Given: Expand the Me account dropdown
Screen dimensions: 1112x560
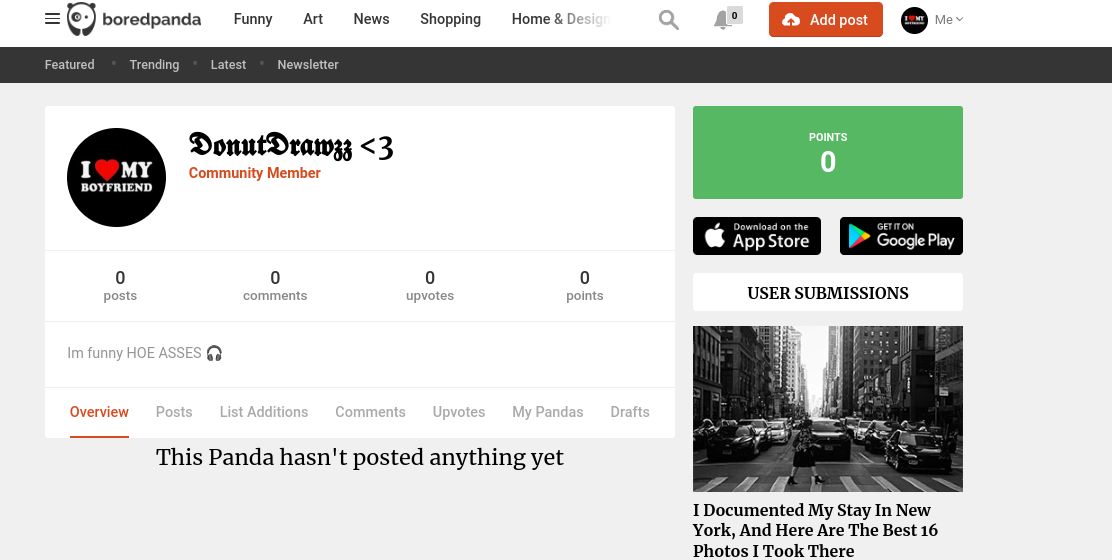Looking at the screenshot, I should pyautogui.click(x=949, y=20).
